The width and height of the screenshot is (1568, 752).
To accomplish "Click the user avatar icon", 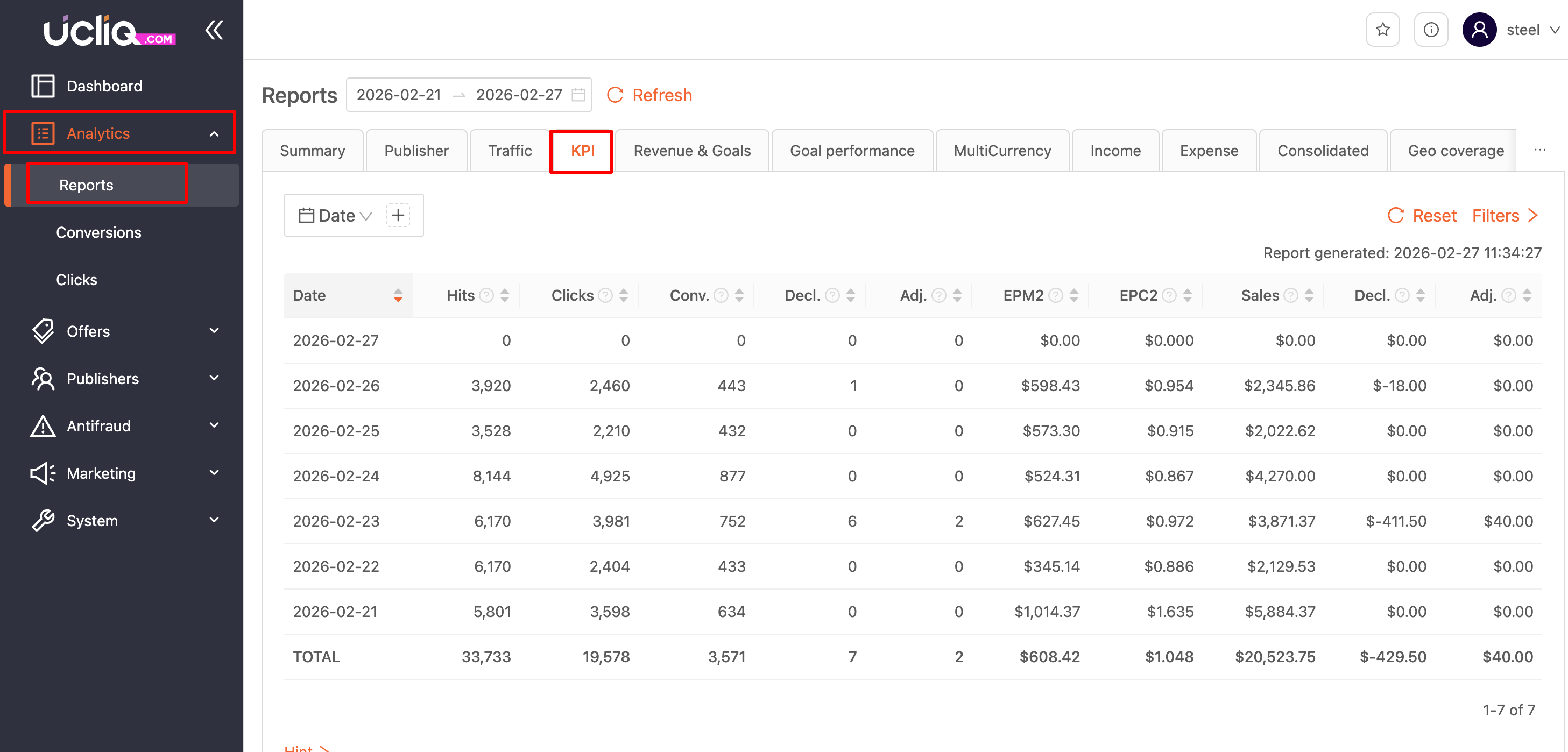I will point(1479,30).
